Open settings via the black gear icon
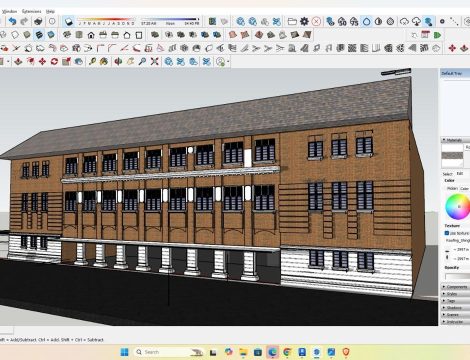Image resolution: width=470 pixels, height=360 pixels. (x=304, y=22)
